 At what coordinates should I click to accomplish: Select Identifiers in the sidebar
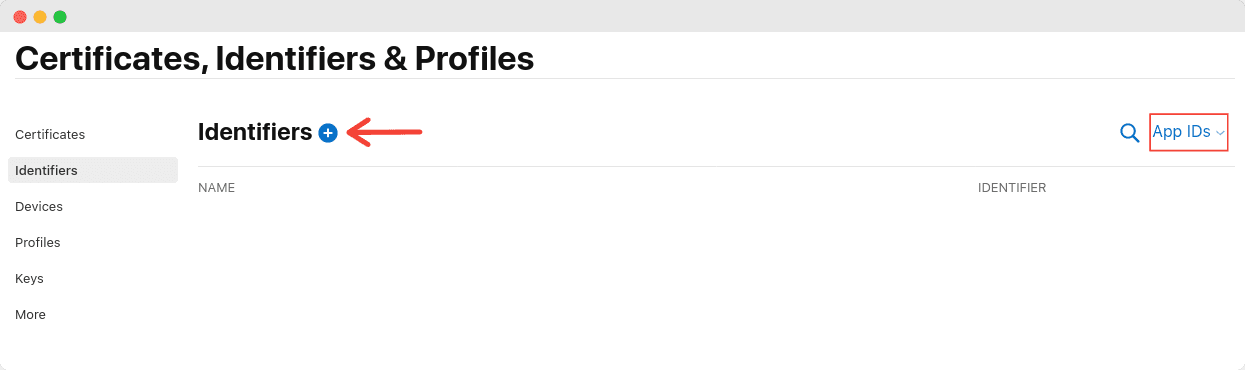(93, 170)
